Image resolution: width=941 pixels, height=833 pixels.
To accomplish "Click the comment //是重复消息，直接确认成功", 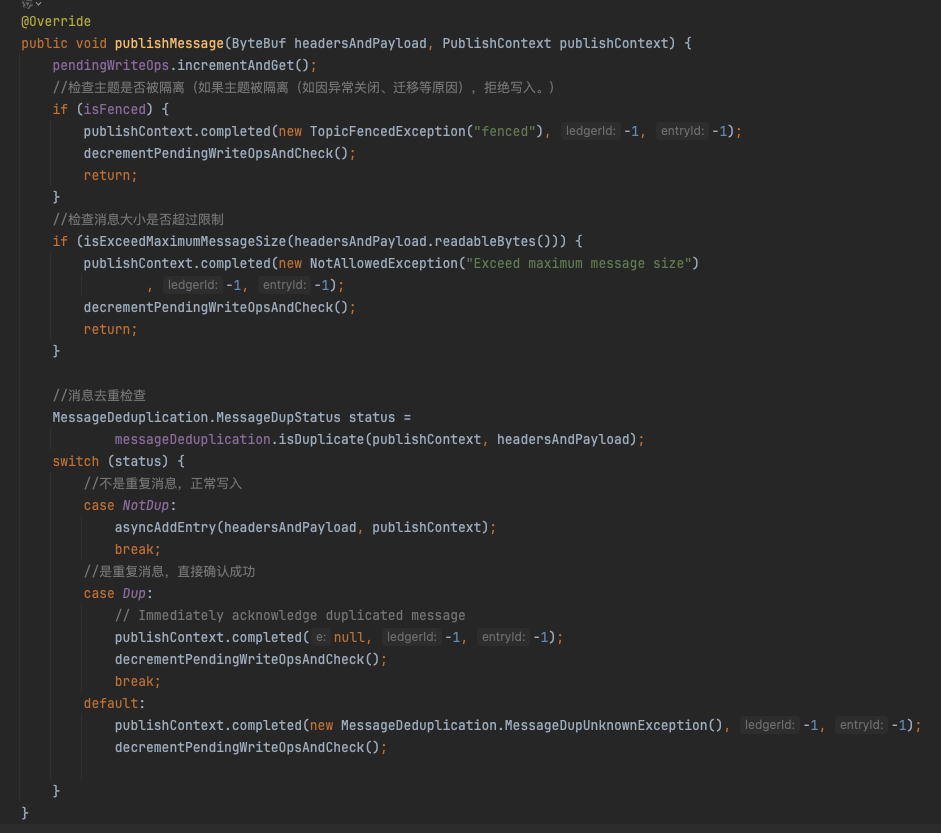I will click(x=169, y=571).
